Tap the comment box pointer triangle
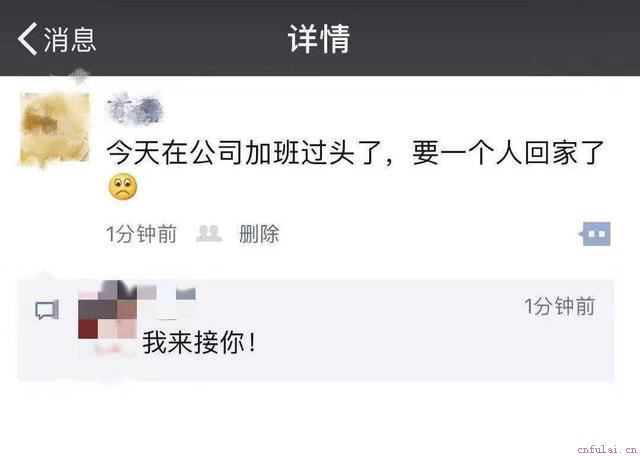The height and width of the screenshot is (456, 640). (44, 275)
